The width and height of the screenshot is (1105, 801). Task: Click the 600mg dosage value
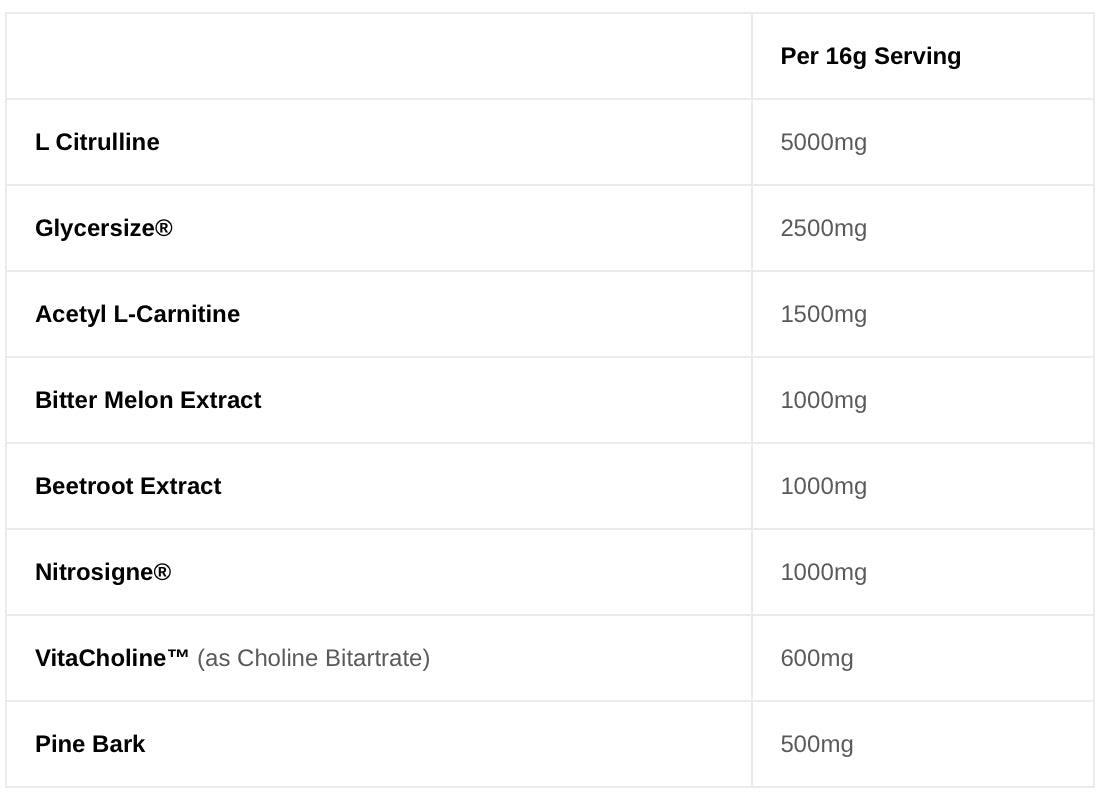817,658
